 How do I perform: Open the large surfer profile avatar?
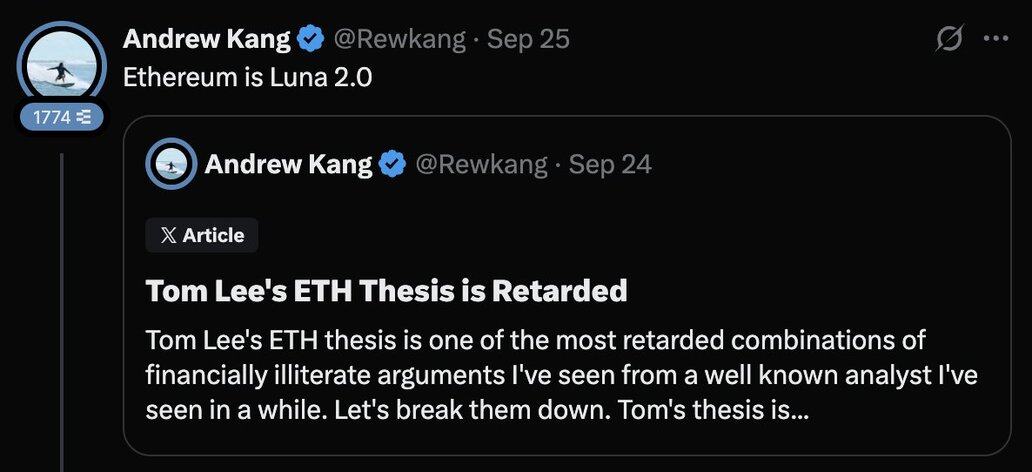62,64
